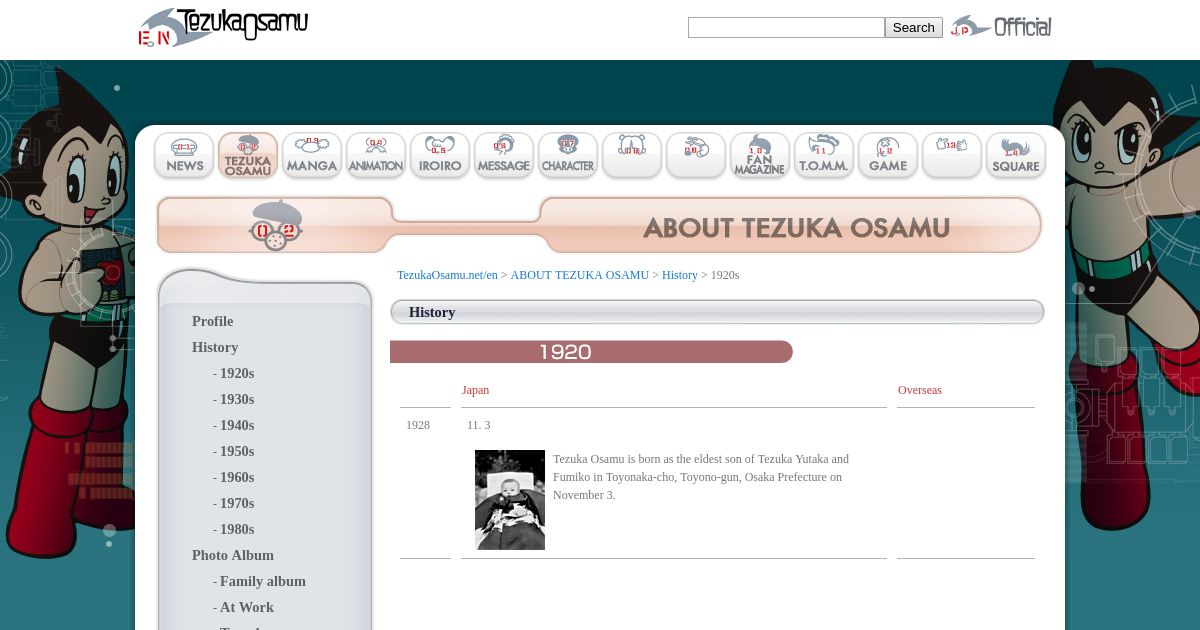Select 1980s in the sidebar

click(237, 529)
